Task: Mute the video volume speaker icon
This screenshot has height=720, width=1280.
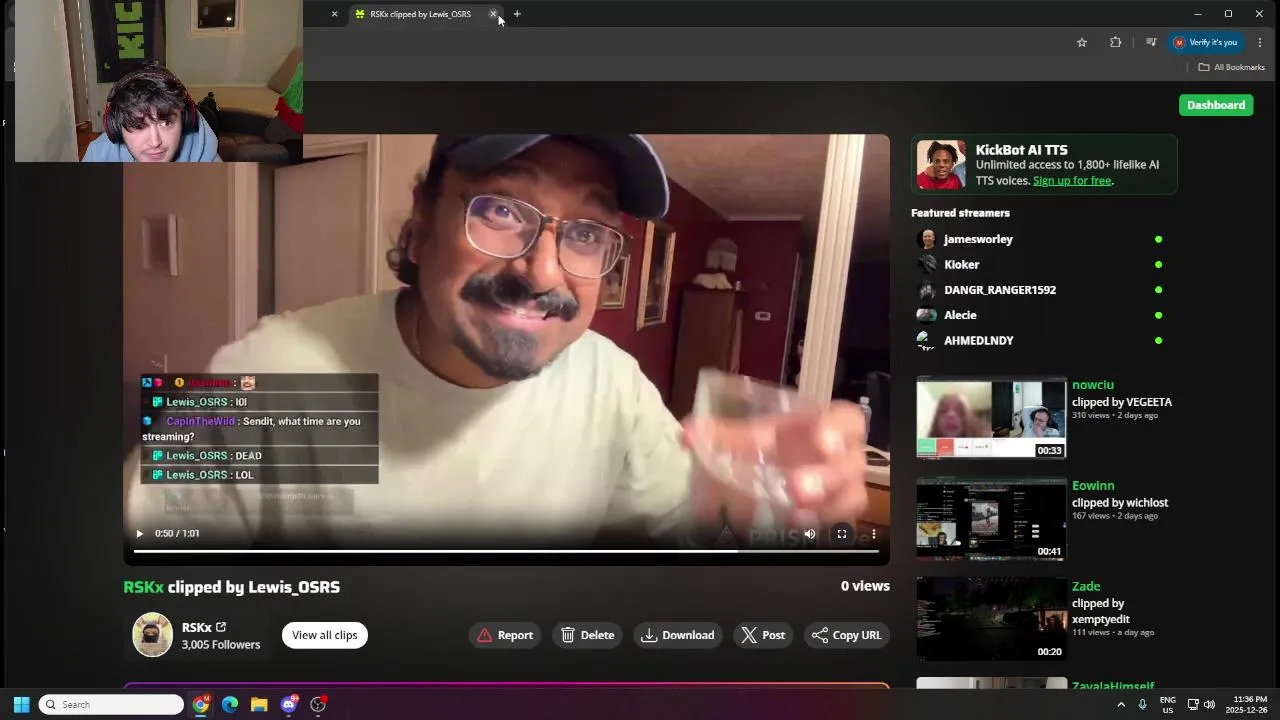Action: pos(810,534)
